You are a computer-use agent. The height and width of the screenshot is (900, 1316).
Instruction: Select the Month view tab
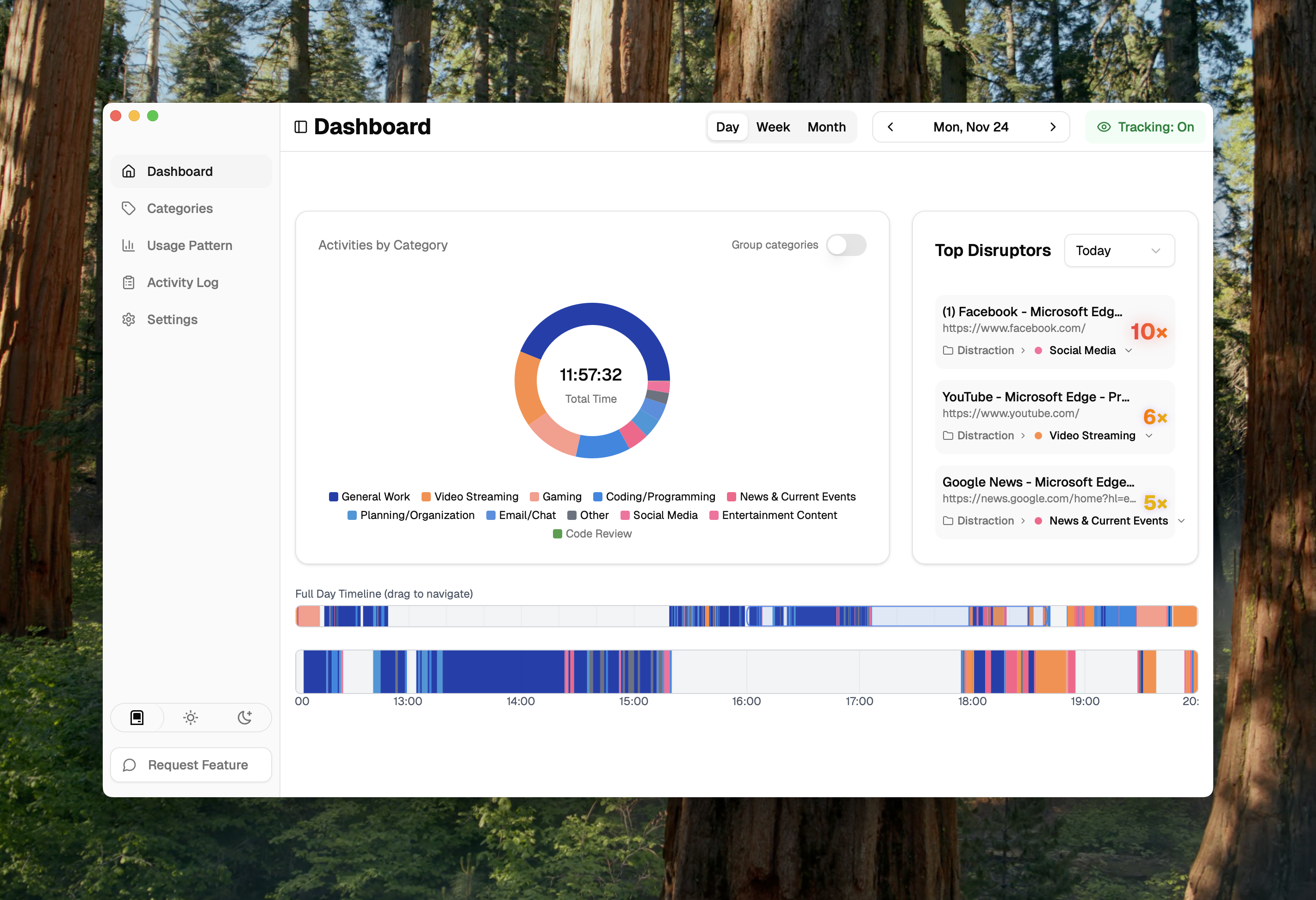826,127
